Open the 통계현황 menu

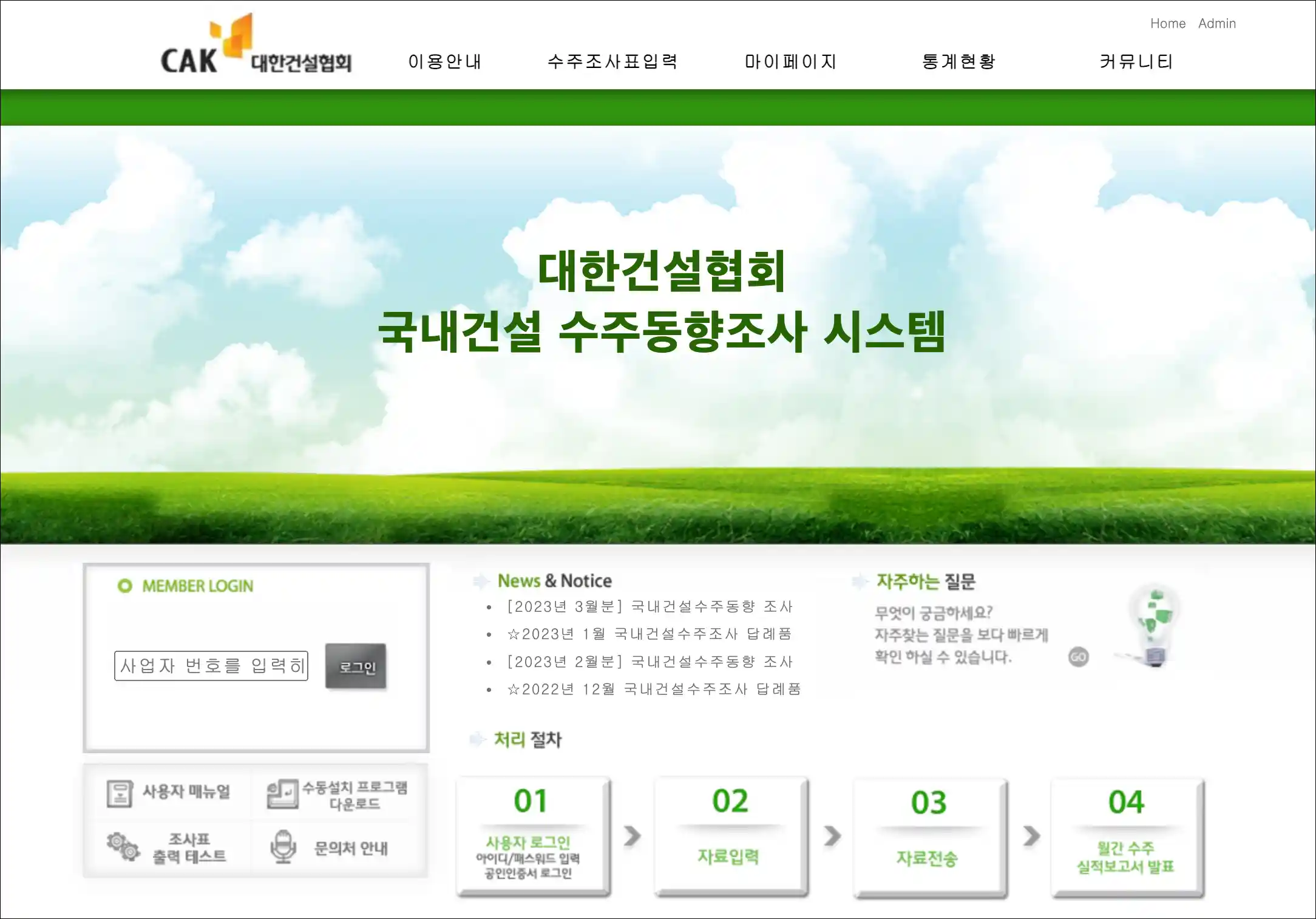[x=958, y=62]
